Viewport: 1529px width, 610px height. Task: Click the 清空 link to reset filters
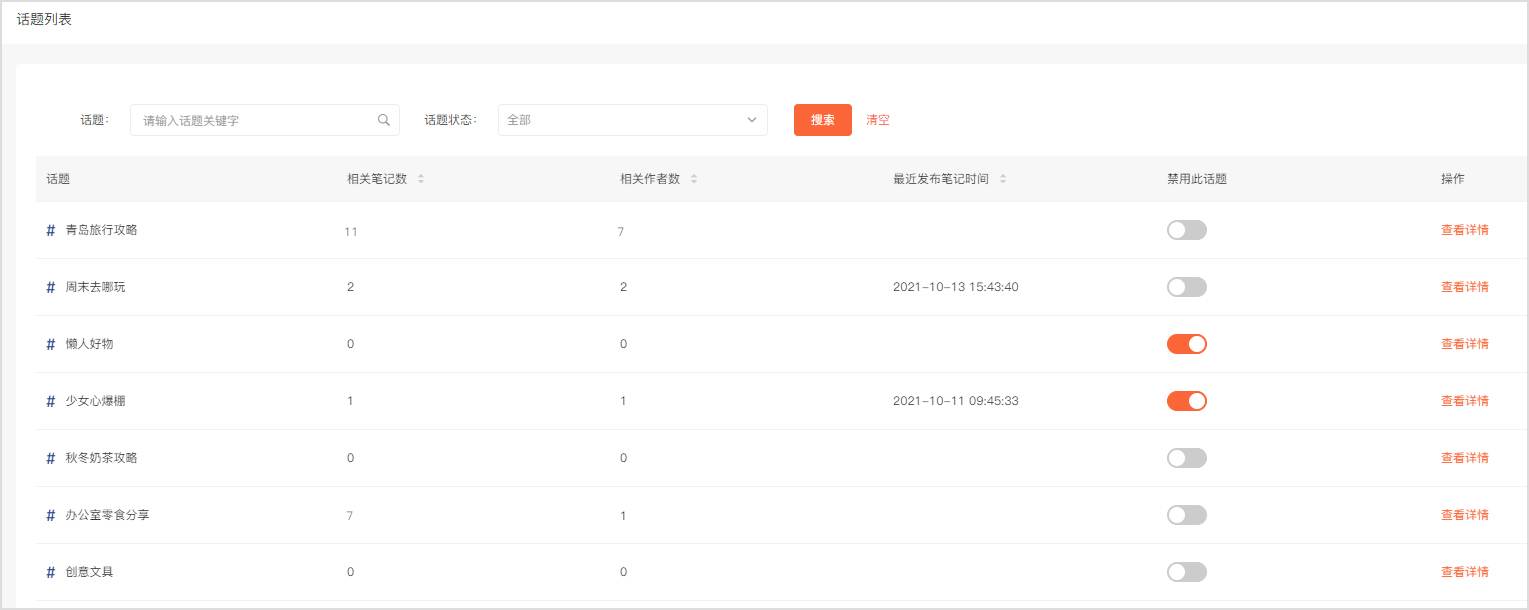point(877,120)
